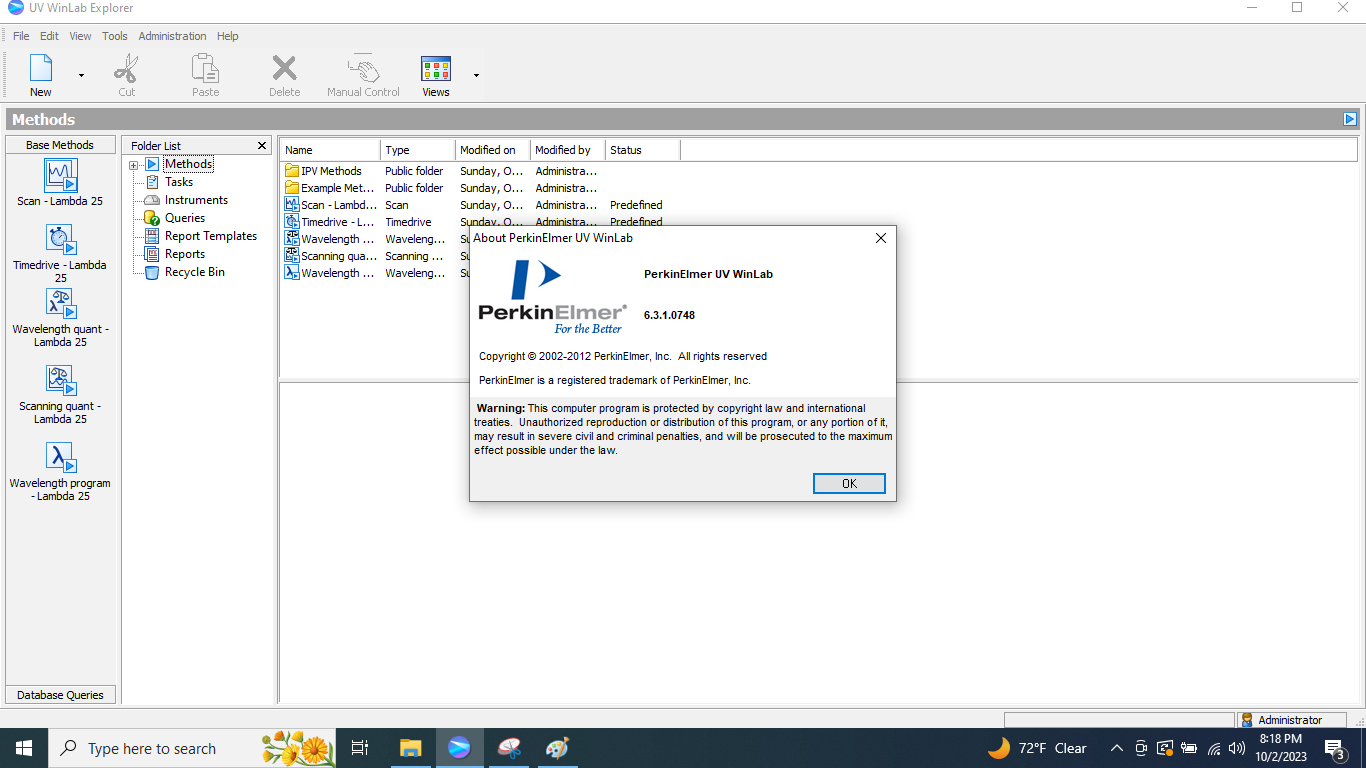The image size is (1366, 768).
Task: Select Recycle Bin in the folder tree
Action: coord(195,272)
